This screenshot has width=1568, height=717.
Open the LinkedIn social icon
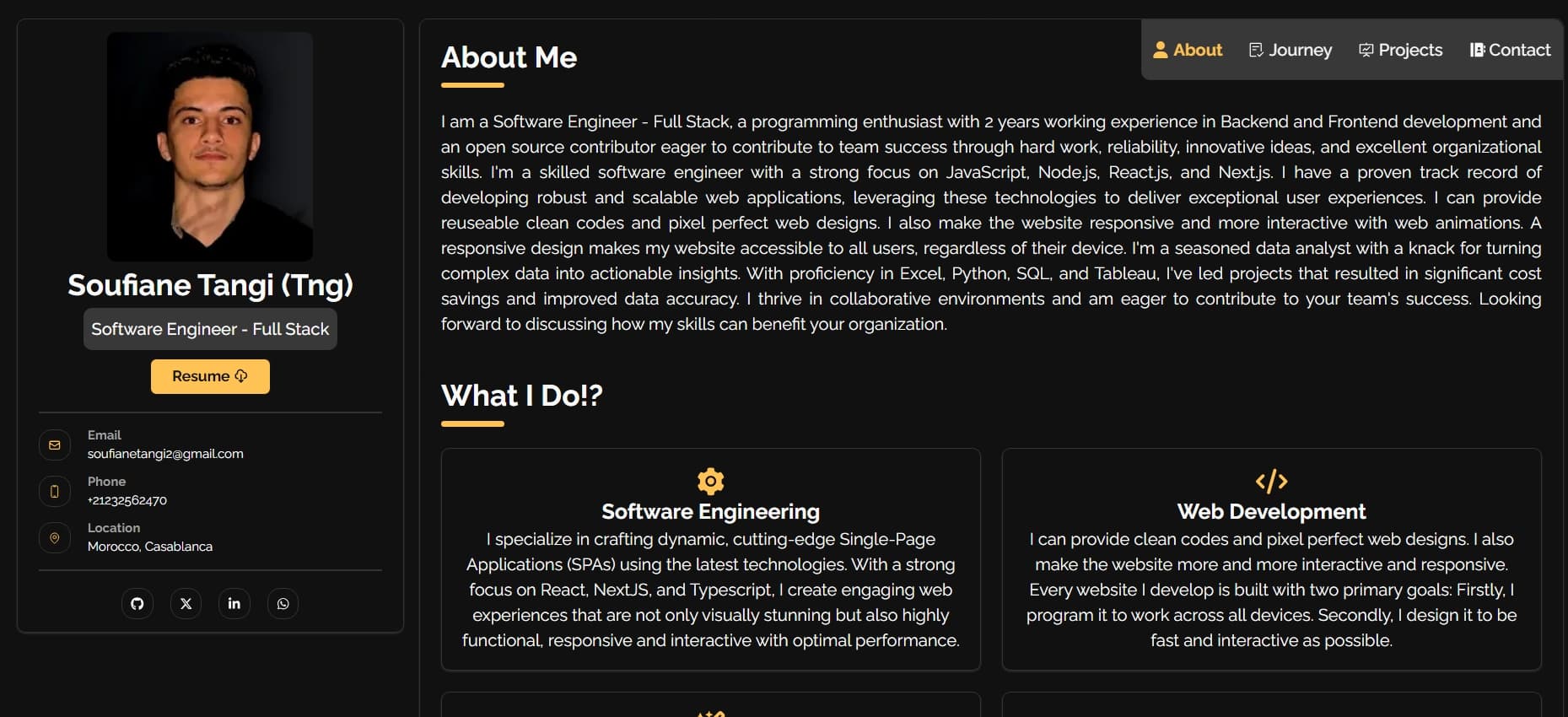pos(234,604)
